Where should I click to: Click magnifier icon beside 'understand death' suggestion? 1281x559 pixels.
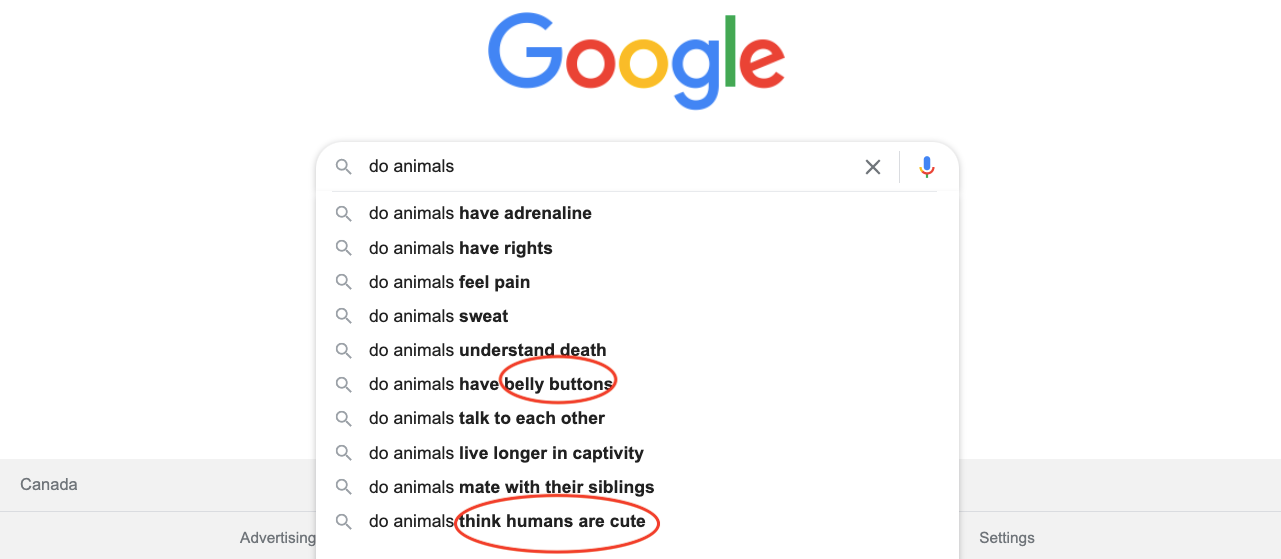pos(343,350)
